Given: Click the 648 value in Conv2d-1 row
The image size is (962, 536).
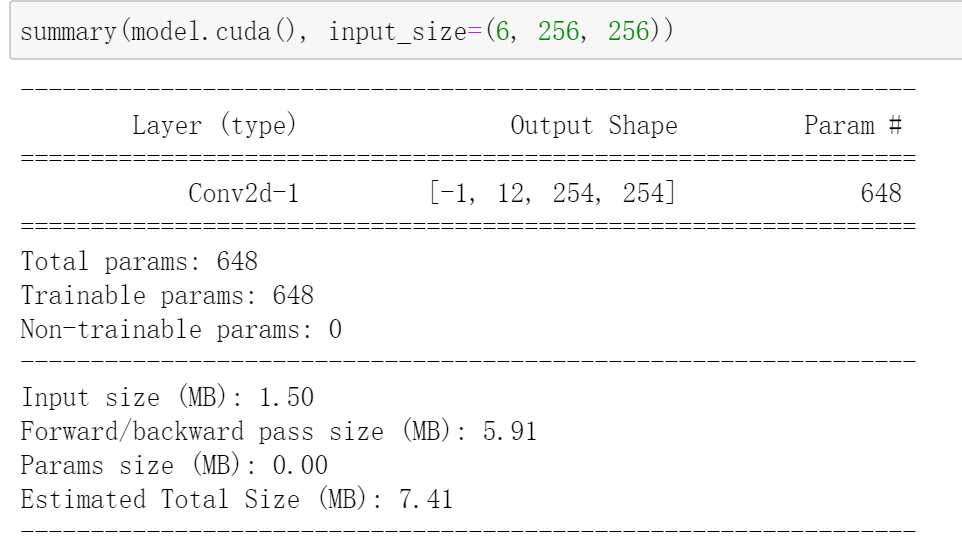Looking at the screenshot, I should click(881, 193).
